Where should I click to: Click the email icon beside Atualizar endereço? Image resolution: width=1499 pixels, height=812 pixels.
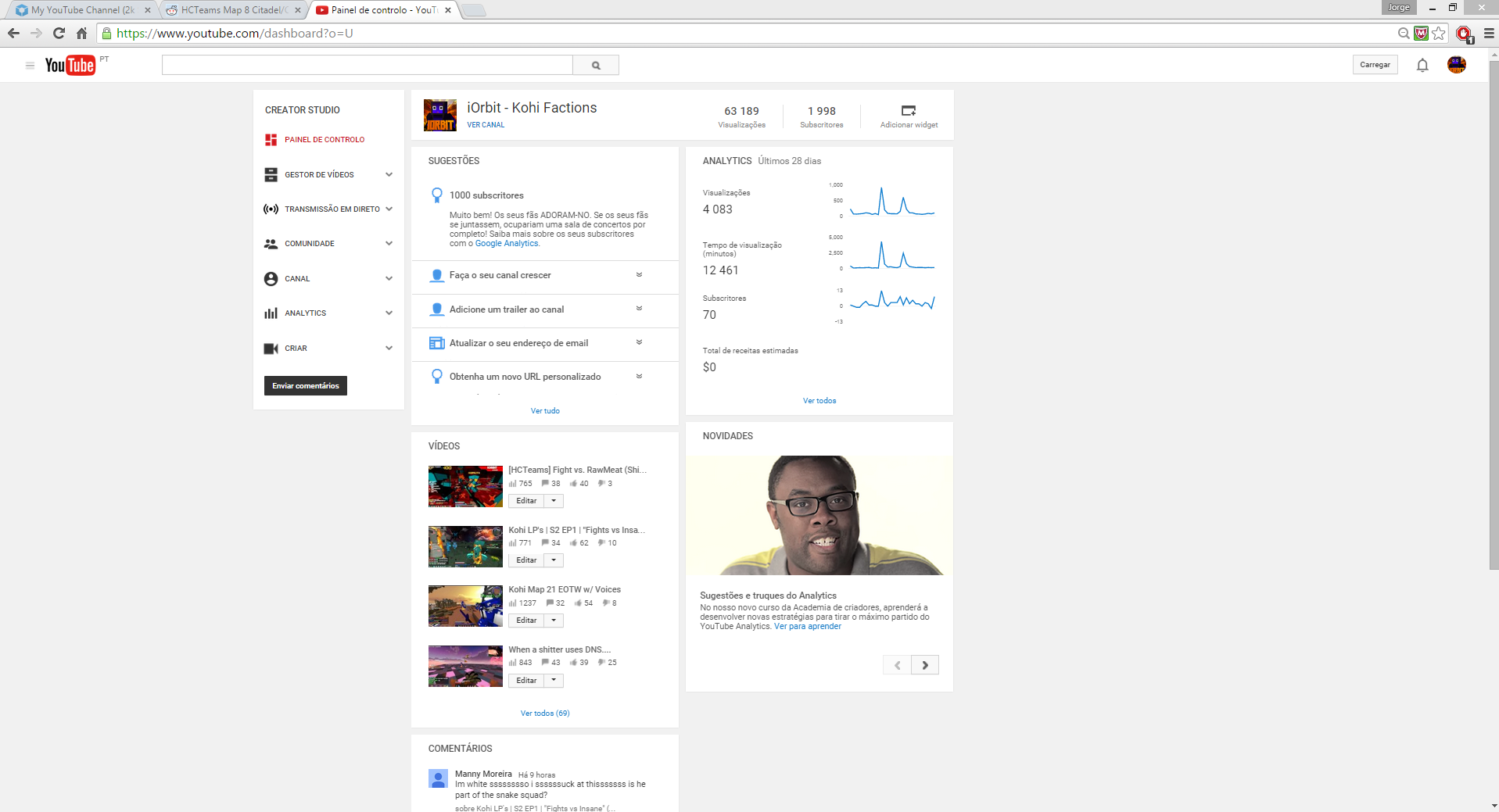(437, 343)
